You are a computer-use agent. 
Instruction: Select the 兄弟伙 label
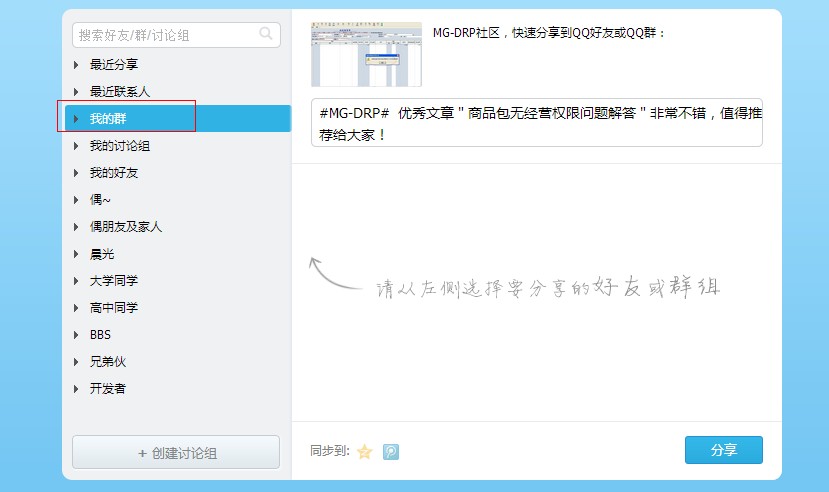click(x=108, y=361)
